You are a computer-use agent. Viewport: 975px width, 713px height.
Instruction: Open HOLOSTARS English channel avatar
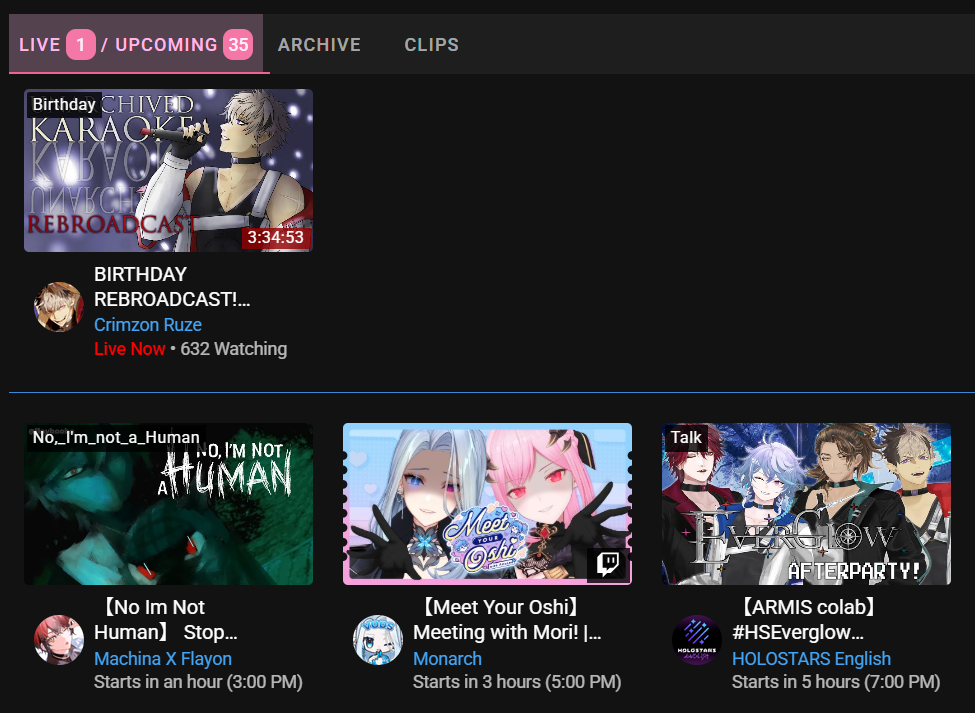(696, 640)
